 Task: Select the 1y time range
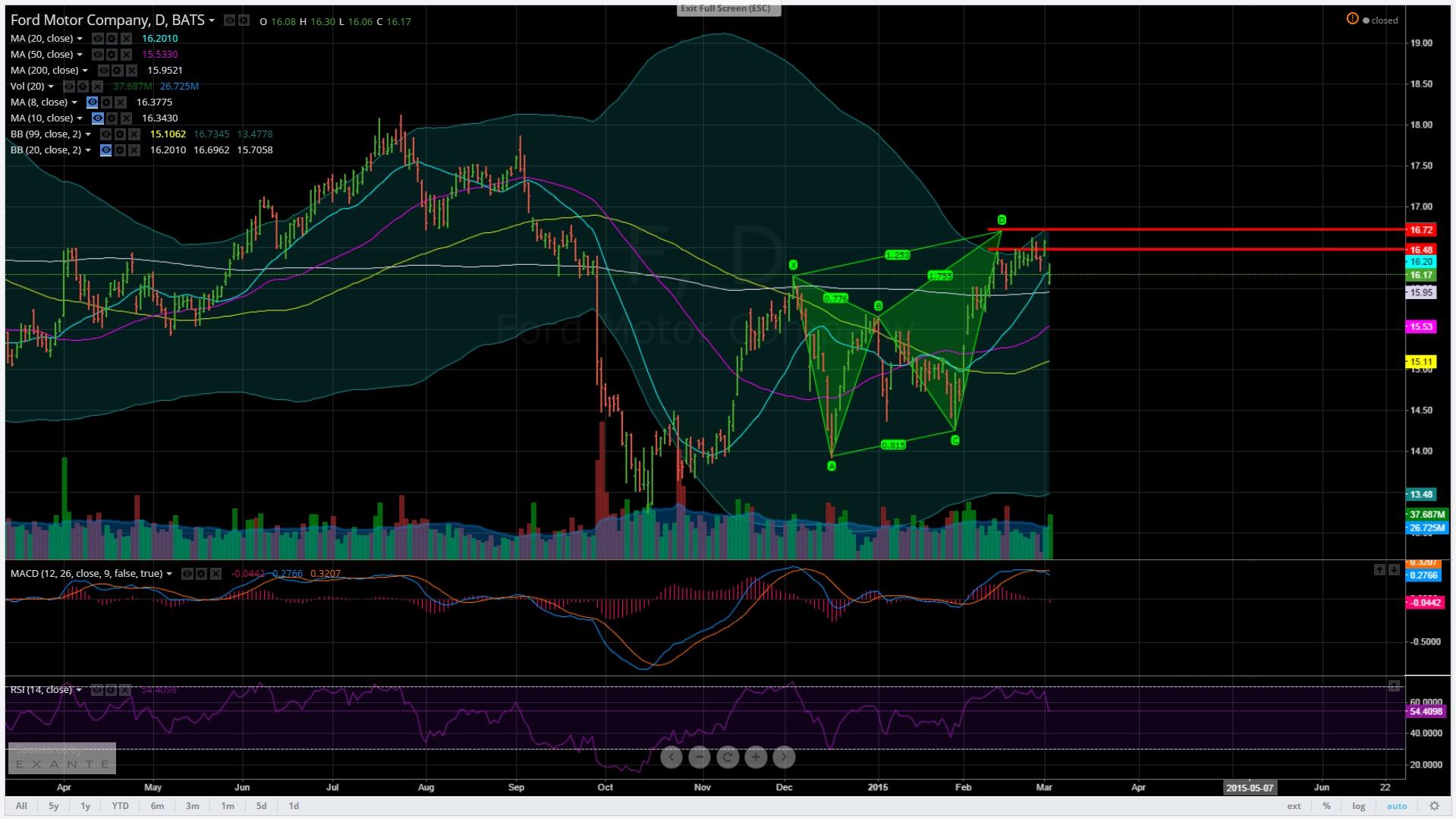86,806
